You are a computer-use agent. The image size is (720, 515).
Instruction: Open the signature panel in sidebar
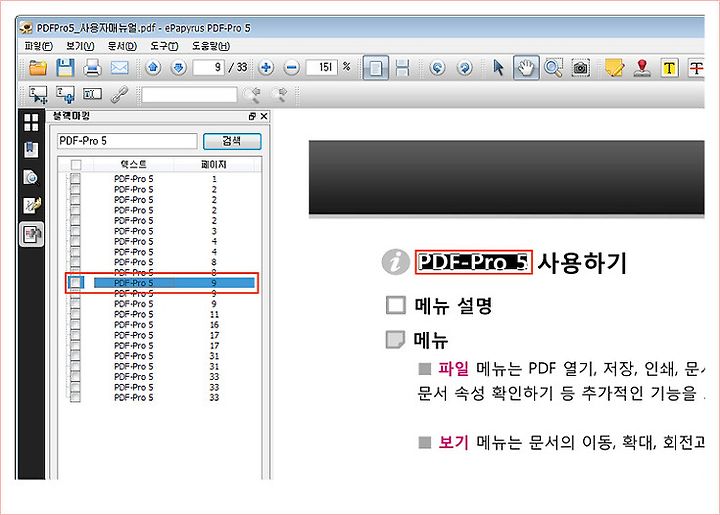32,205
